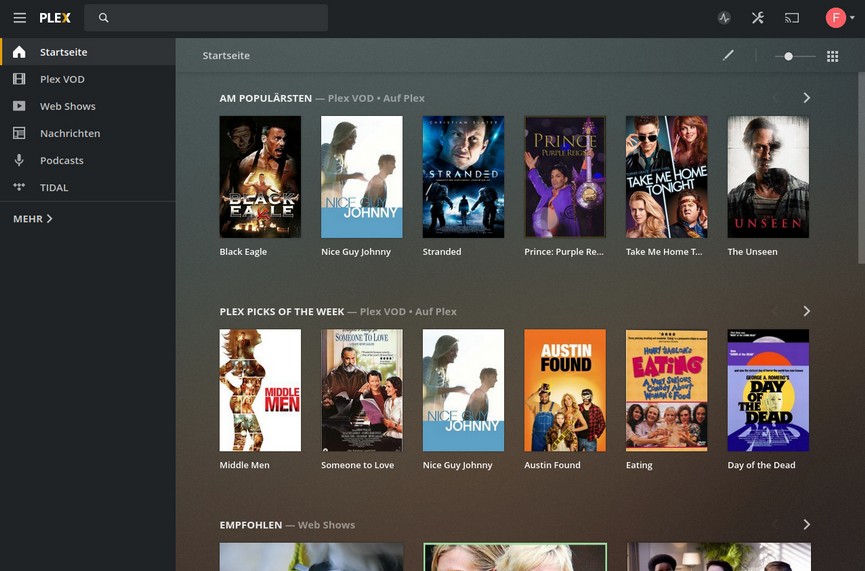Screen dimensions: 865x571
Task: Open the EMPFOHLEN section heading
Action: tap(250, 525)
